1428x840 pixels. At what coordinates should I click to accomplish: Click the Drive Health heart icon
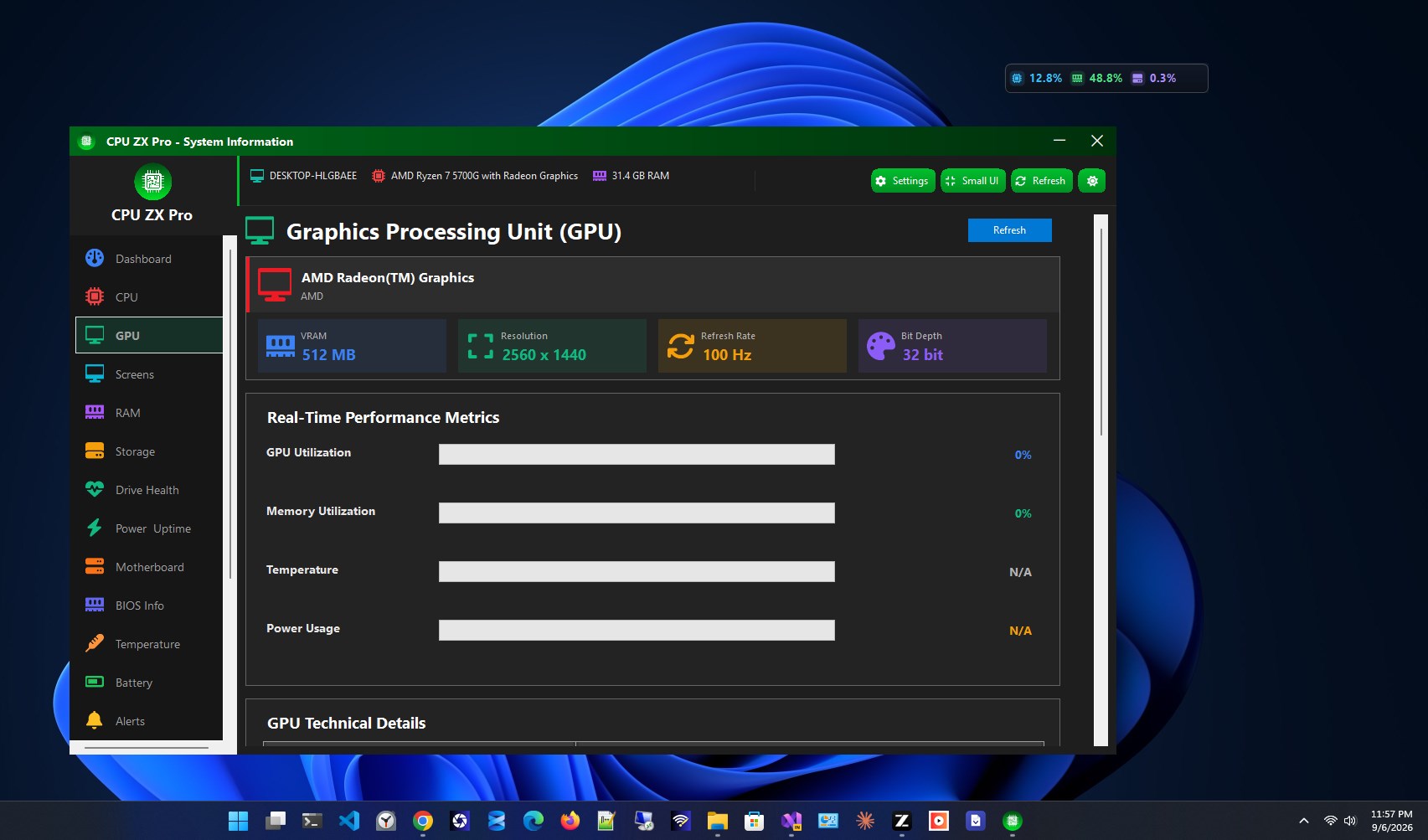coord(95,490)
